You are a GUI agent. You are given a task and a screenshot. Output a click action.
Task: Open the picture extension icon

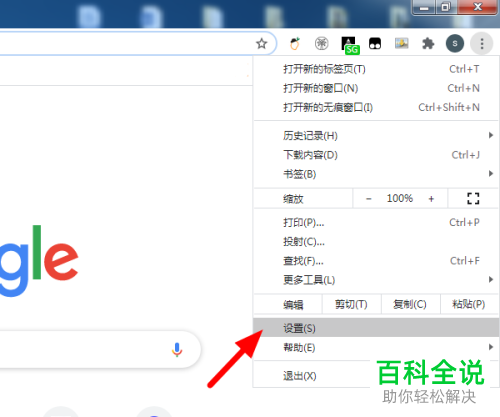(402, 43)
